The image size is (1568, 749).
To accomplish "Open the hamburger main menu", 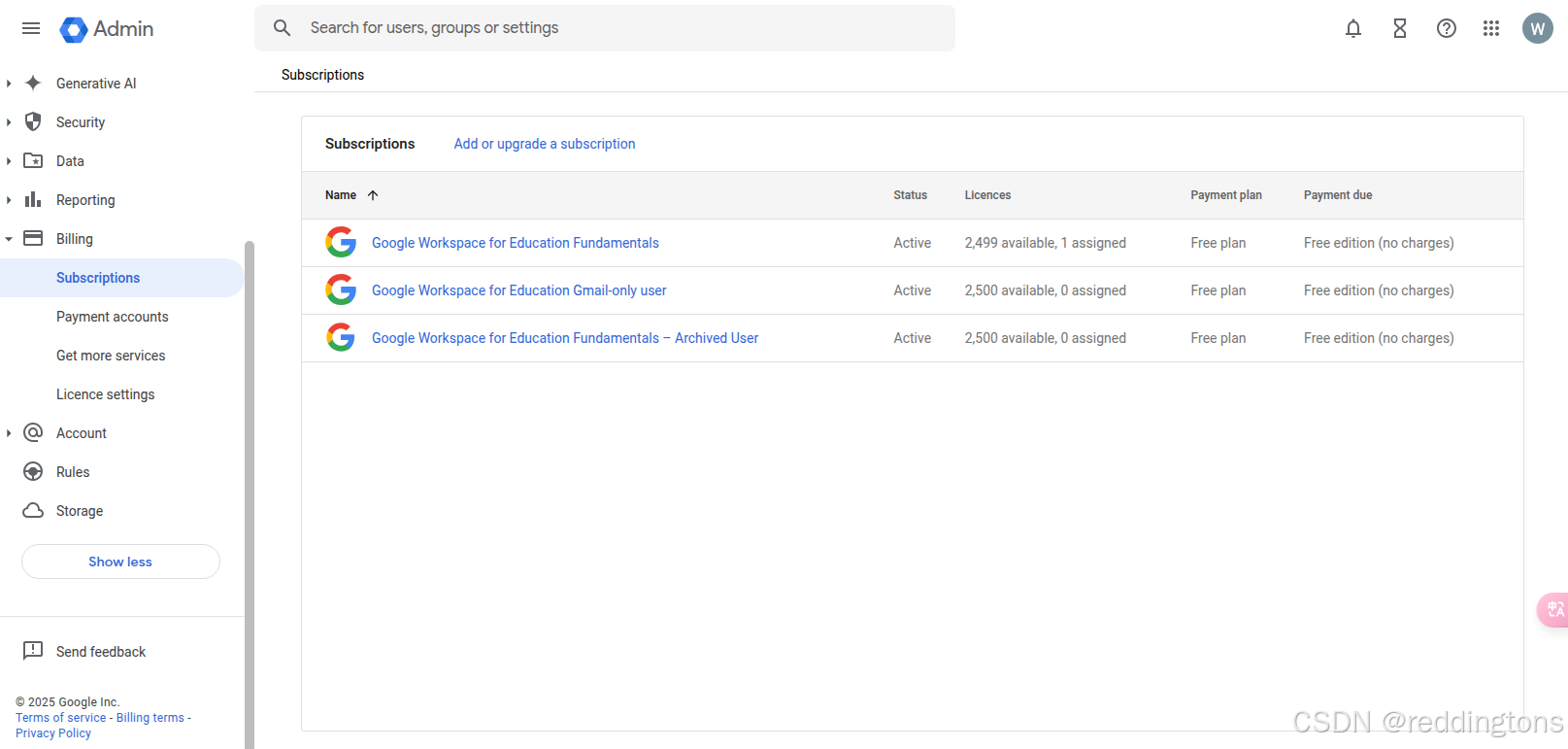I will coord(31,28).
